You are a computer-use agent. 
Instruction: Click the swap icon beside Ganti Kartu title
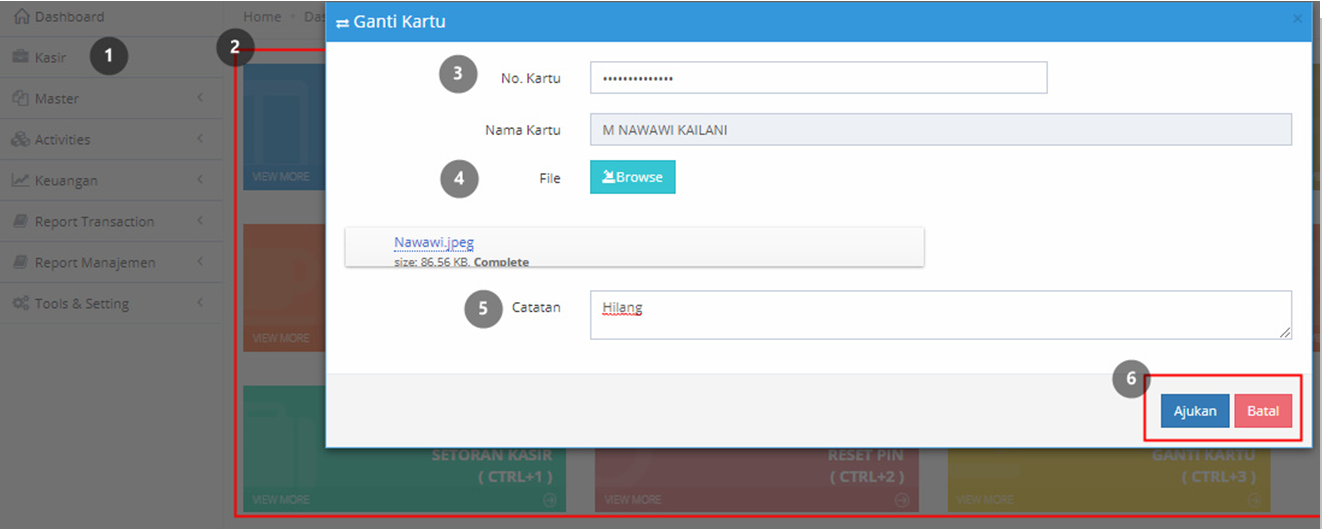click(x=343, y=22)
